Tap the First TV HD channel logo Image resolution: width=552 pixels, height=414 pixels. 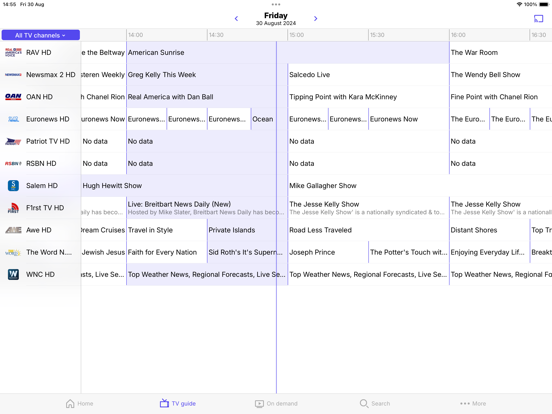click(x=13, y=208)
